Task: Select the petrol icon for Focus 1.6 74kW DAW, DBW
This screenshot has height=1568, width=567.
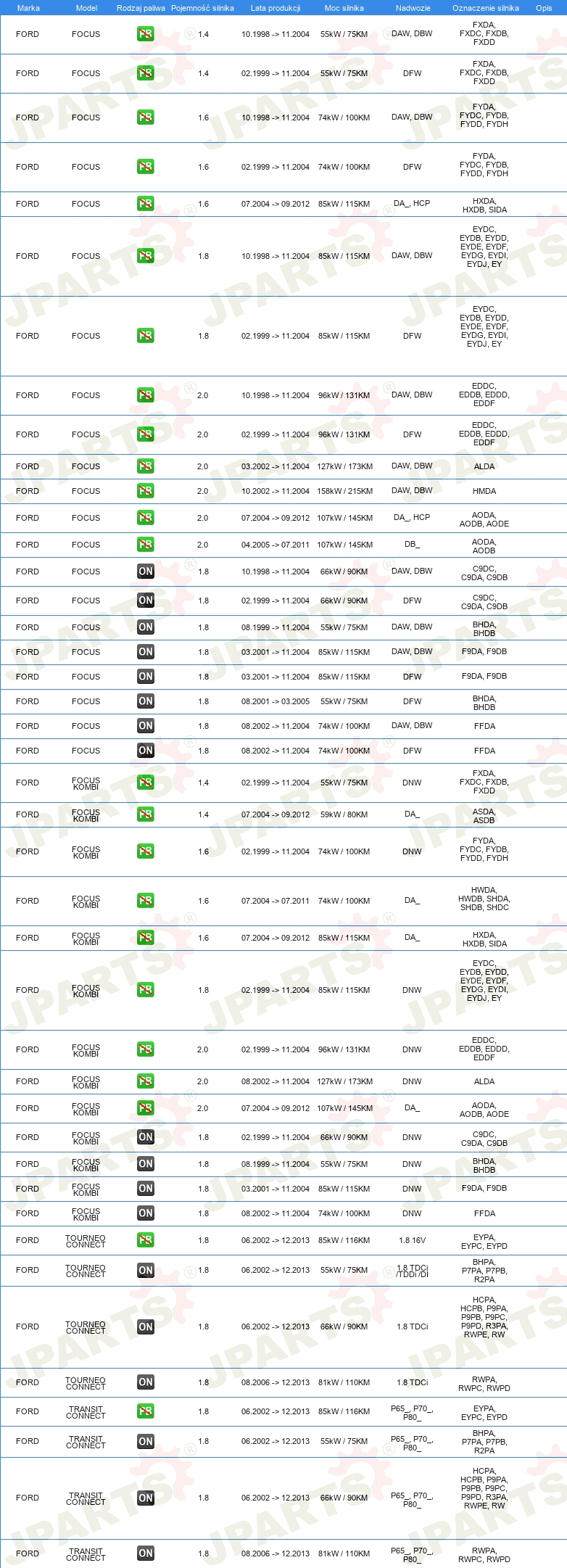Action: [146, 117]
